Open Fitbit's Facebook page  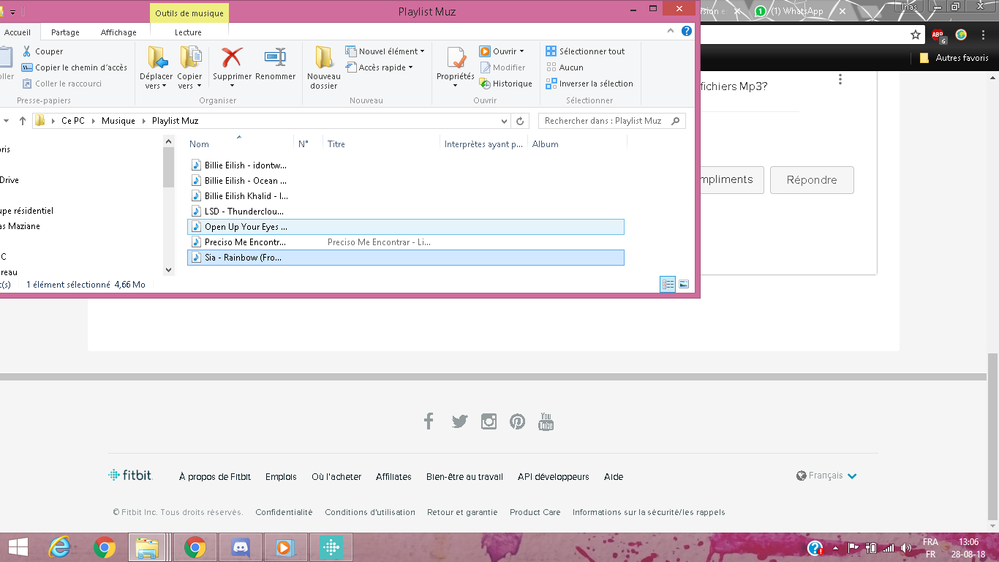pyautogui.click(x=429, y=421)
